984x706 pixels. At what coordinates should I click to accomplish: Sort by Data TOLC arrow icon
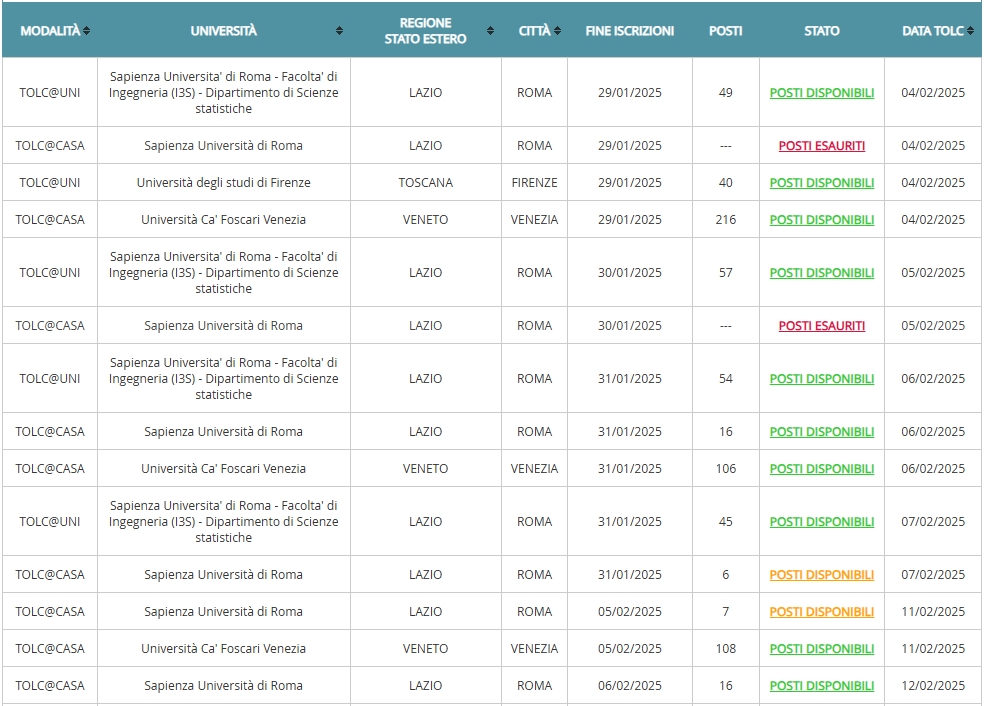970,31
